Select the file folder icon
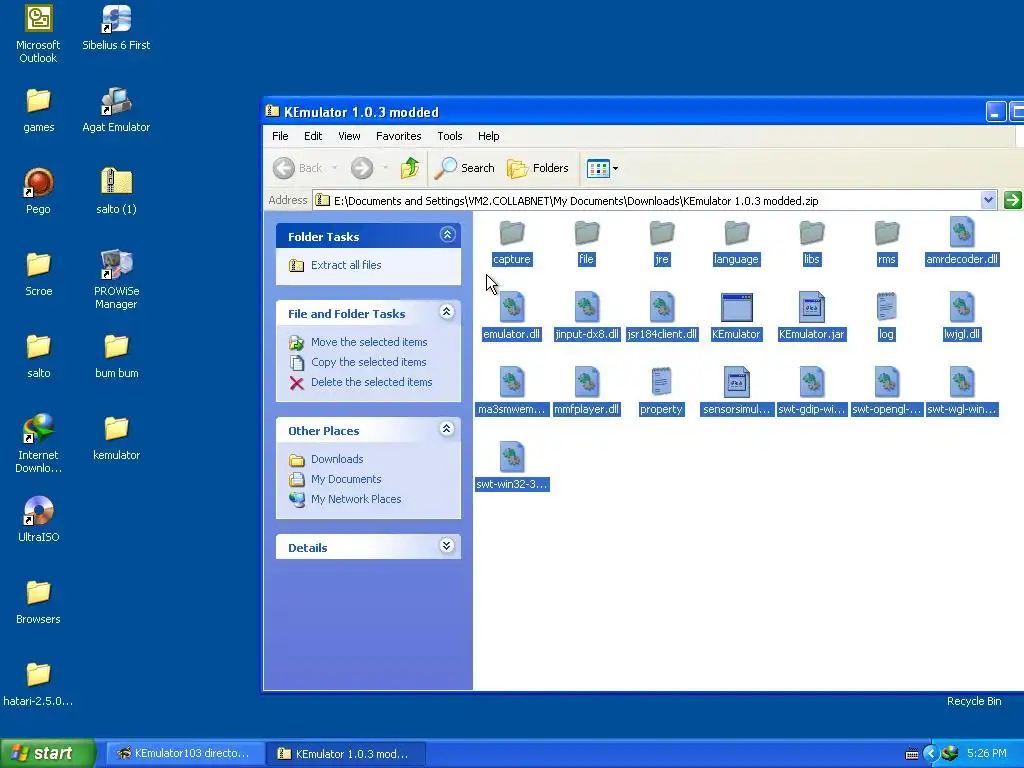Image resolution: width=1024 pixels, height=768 pixels. coord(586,232)
